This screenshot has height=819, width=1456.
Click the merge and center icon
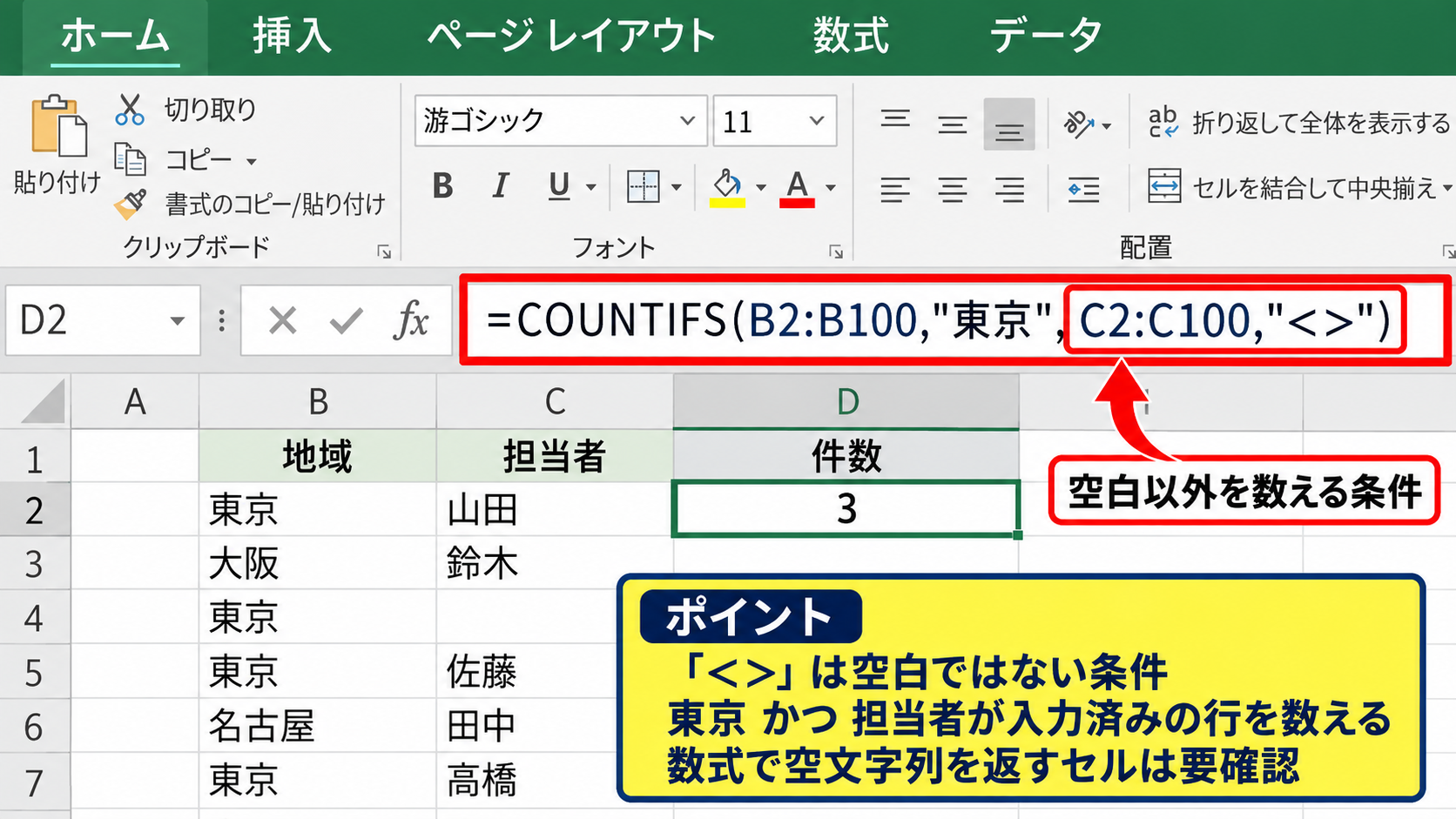click(x=1163, y=186)
